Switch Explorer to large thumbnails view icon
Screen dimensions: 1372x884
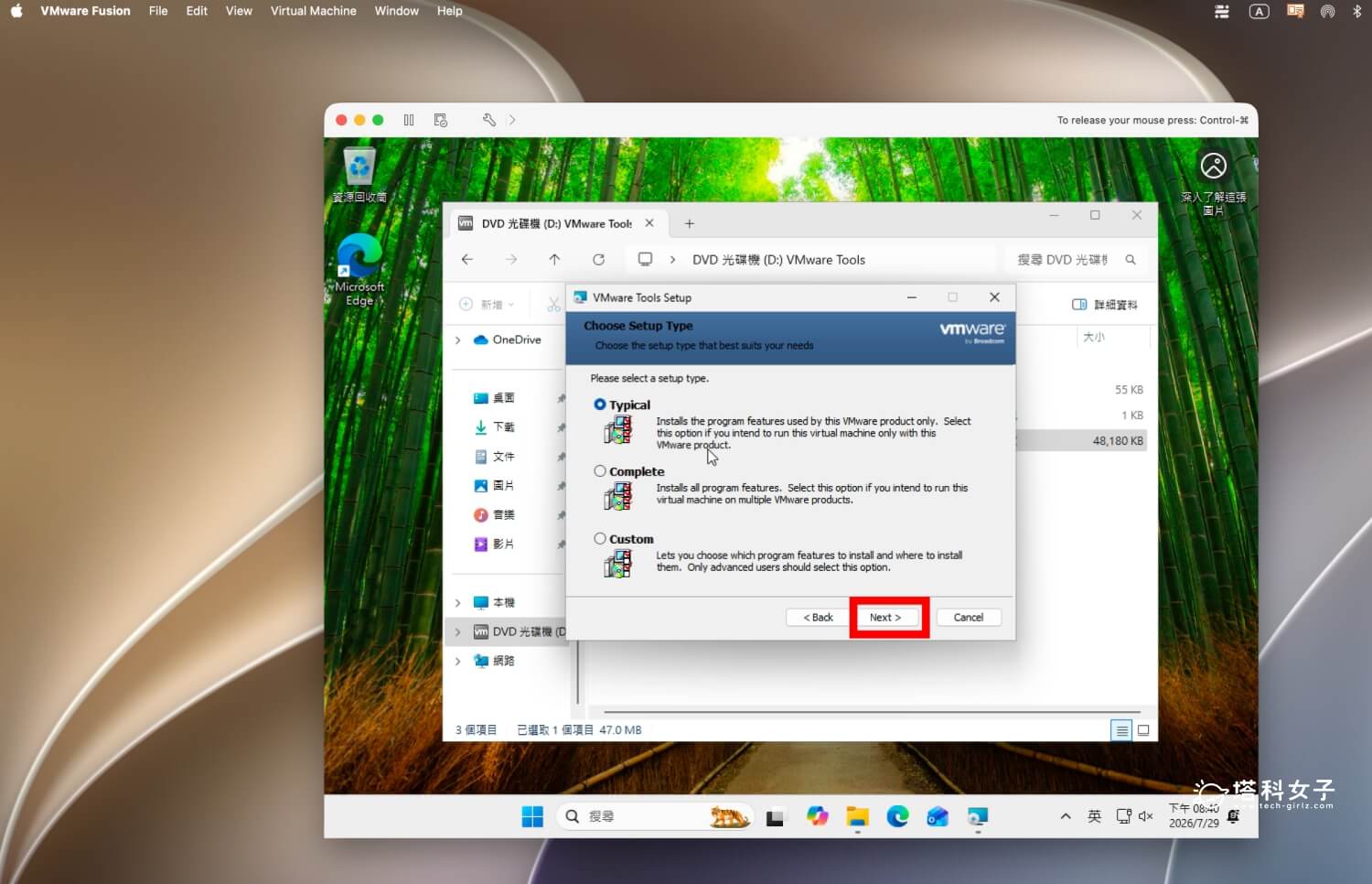click(x=1143, y=730)
